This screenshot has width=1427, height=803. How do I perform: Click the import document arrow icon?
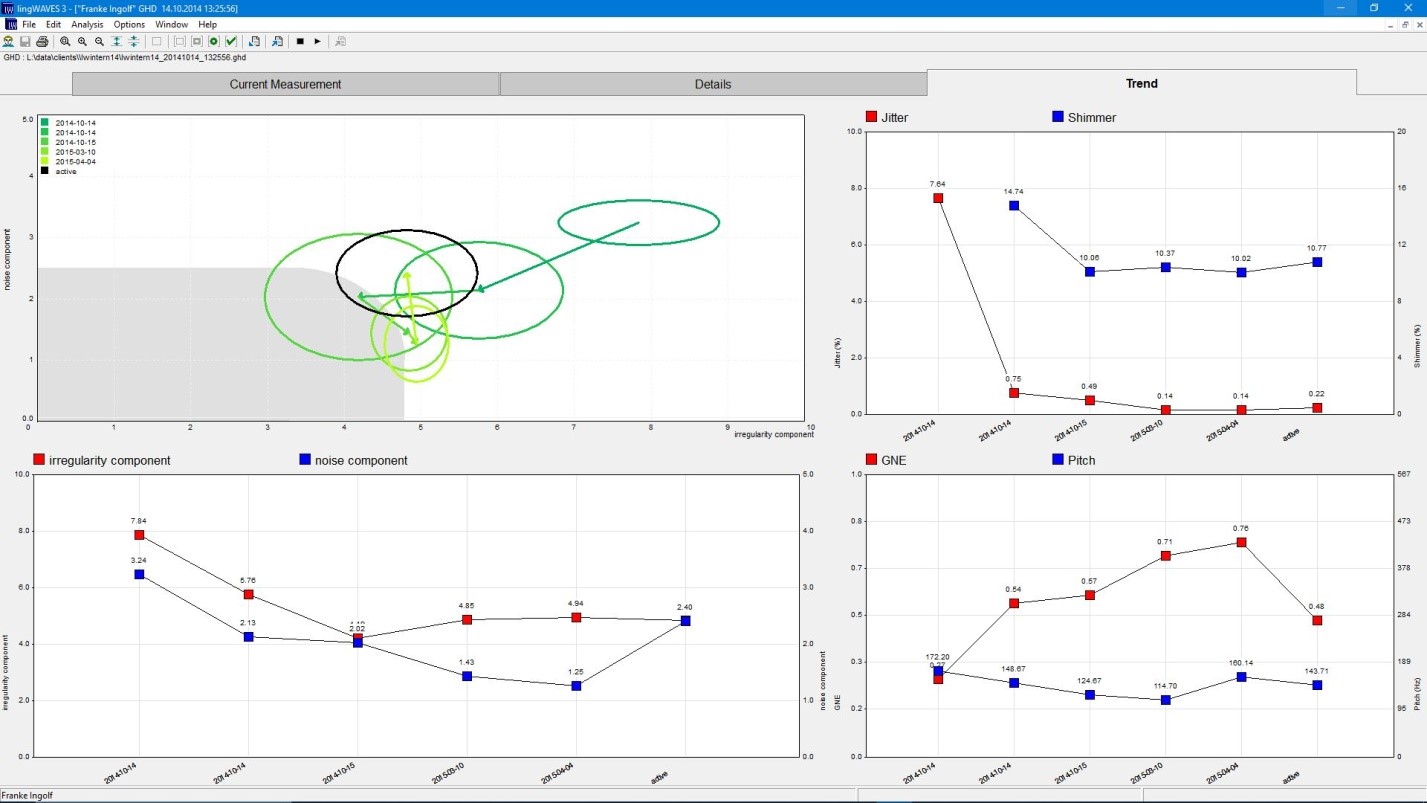(277, 41)
